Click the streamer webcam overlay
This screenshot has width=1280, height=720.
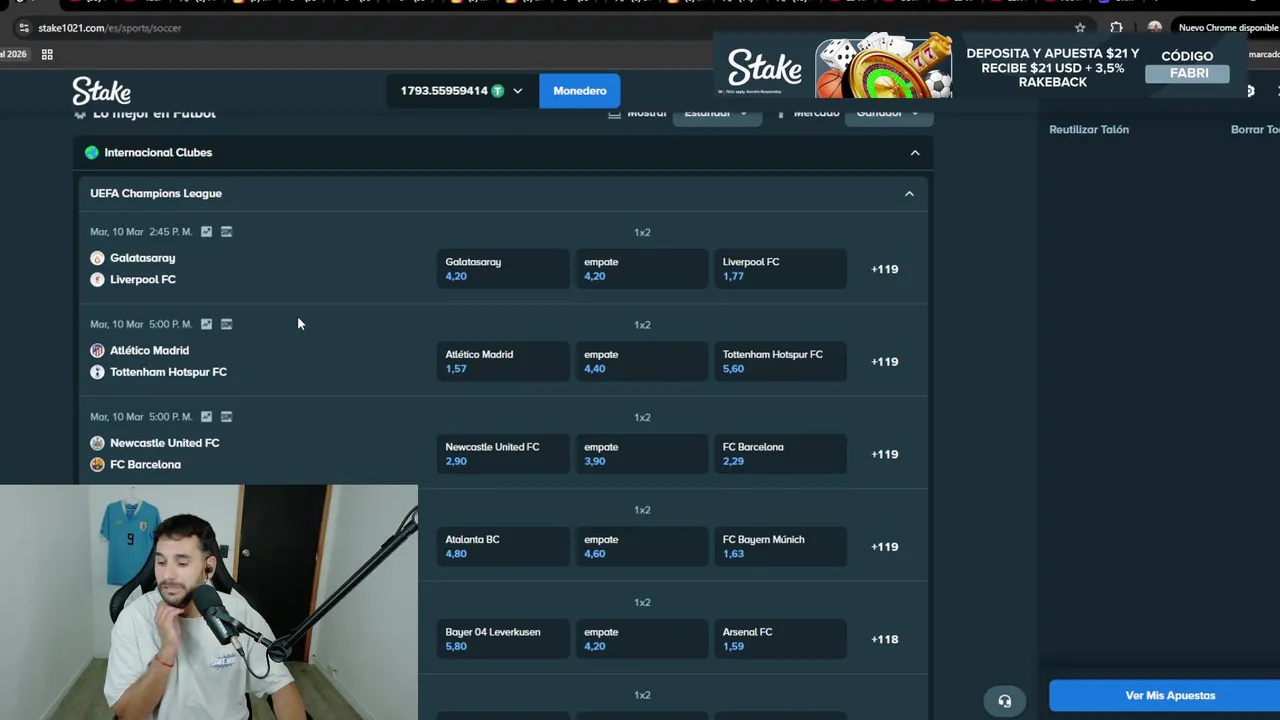click(x=209, y=603)
